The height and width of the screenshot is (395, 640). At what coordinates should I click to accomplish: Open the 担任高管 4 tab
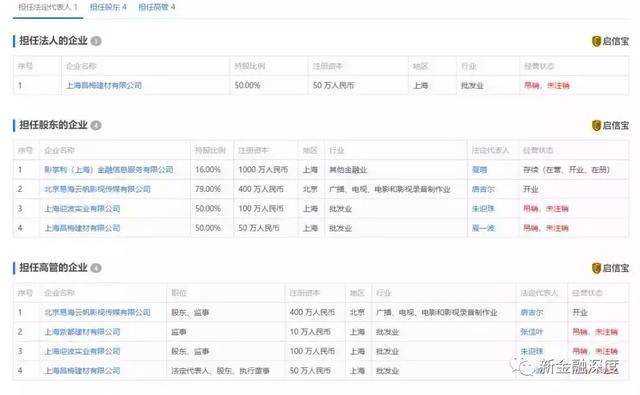(x=157, y=7)
